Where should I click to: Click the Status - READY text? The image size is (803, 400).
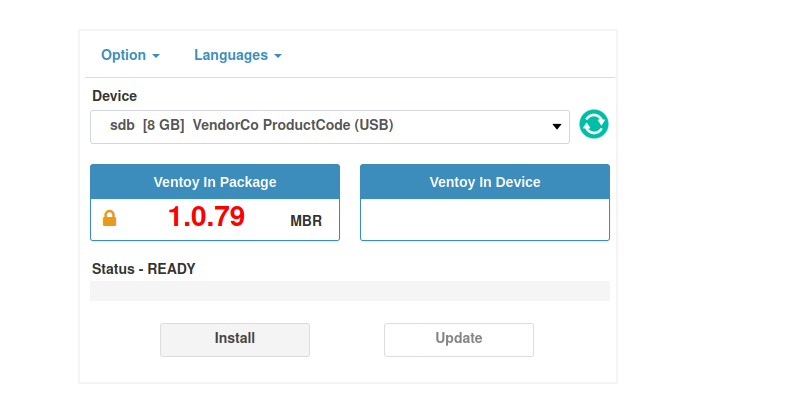[143, 269]
